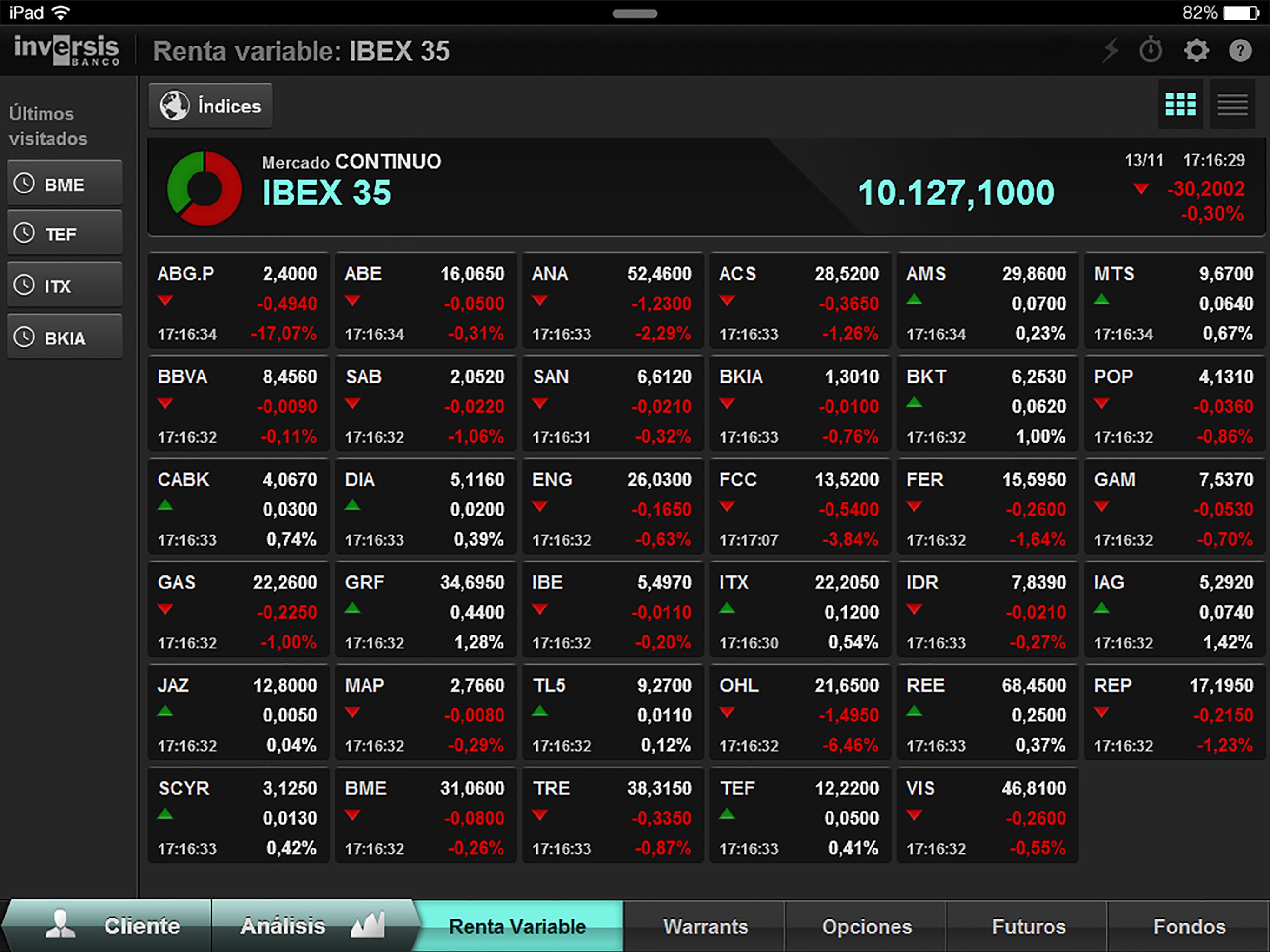Select the Renta Variable tab
Screen dimensions: 1270x952
pyautogui.click(x=518, y=926)
